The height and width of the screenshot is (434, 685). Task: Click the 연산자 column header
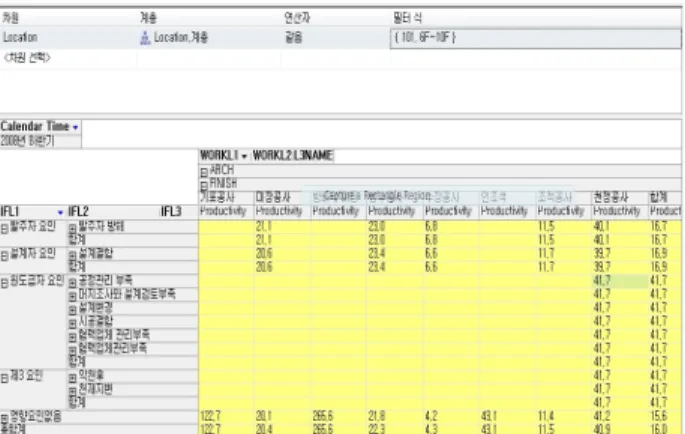point(297,18)
